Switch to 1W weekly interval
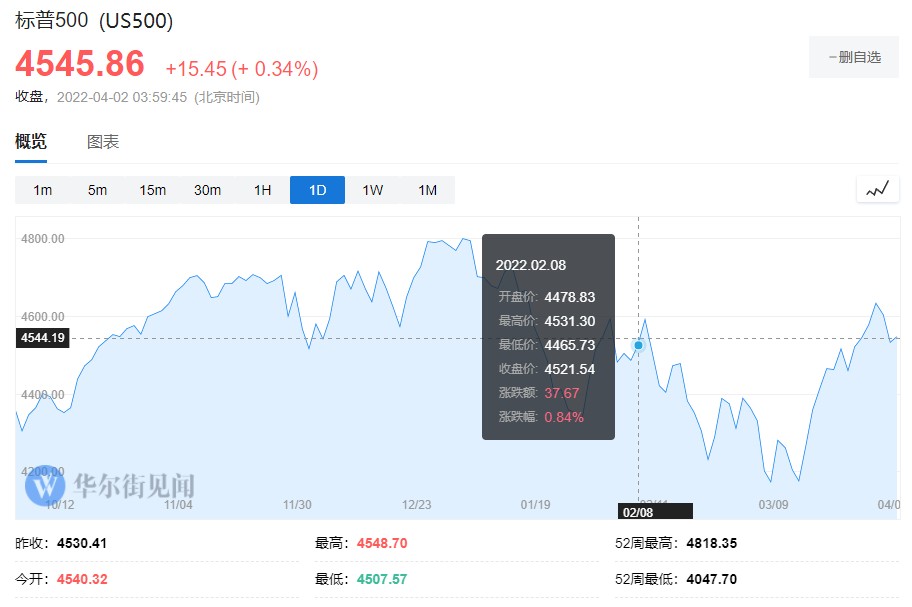 [372, 190]
